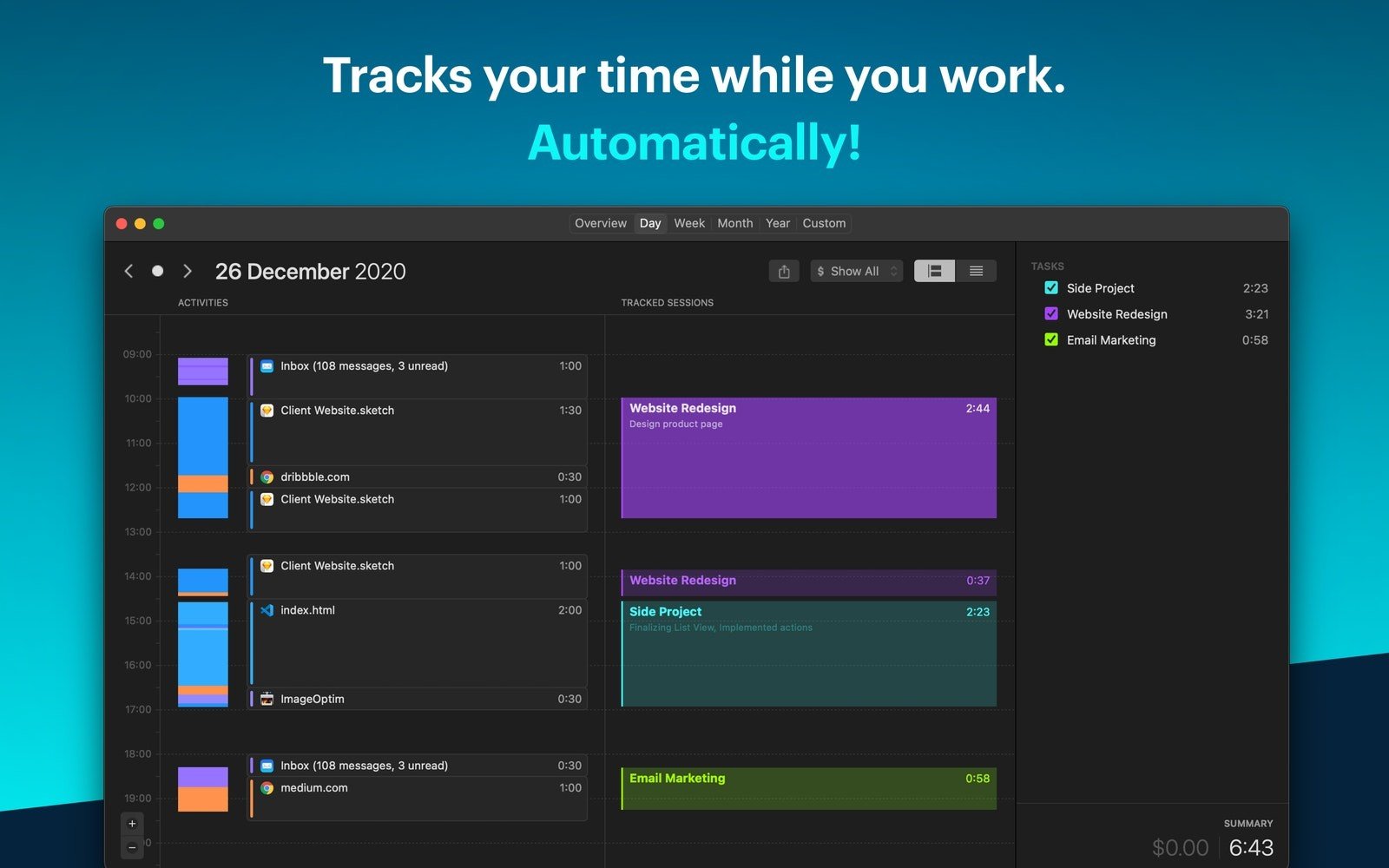Click the share/export icon in toolbar
The width and height of the screenshot is (1389, 868).
[x=784, y=272]
